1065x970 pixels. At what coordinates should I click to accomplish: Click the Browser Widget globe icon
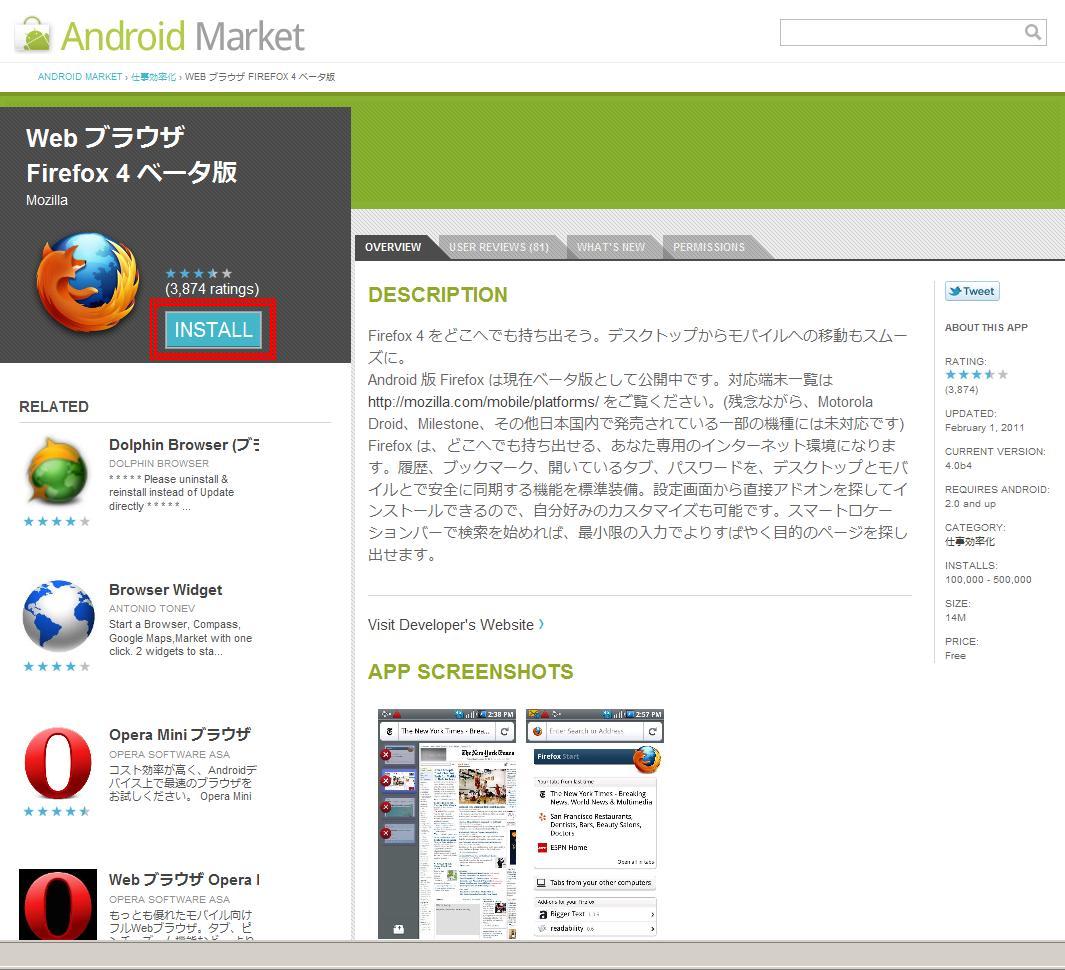58,615
